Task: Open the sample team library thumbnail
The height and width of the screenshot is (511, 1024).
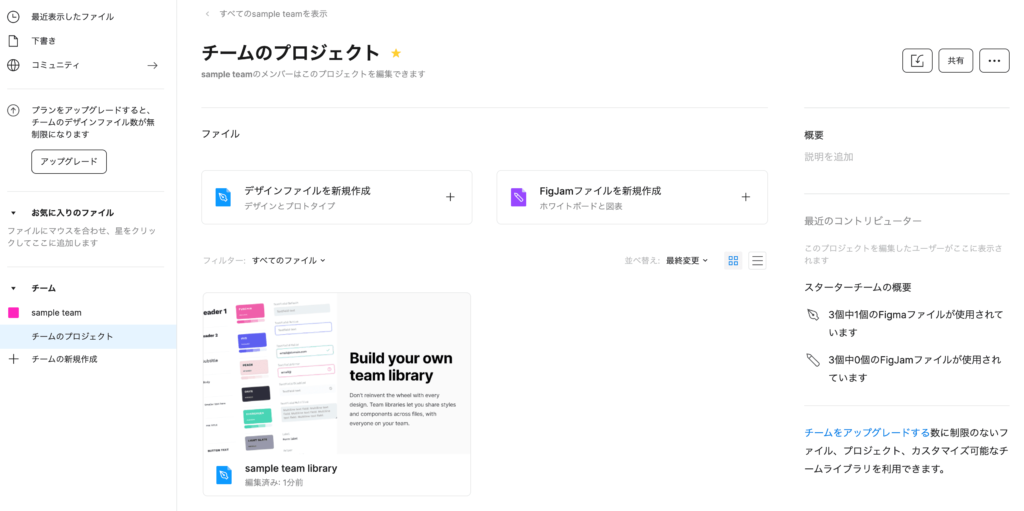Action: pos(336,373)
